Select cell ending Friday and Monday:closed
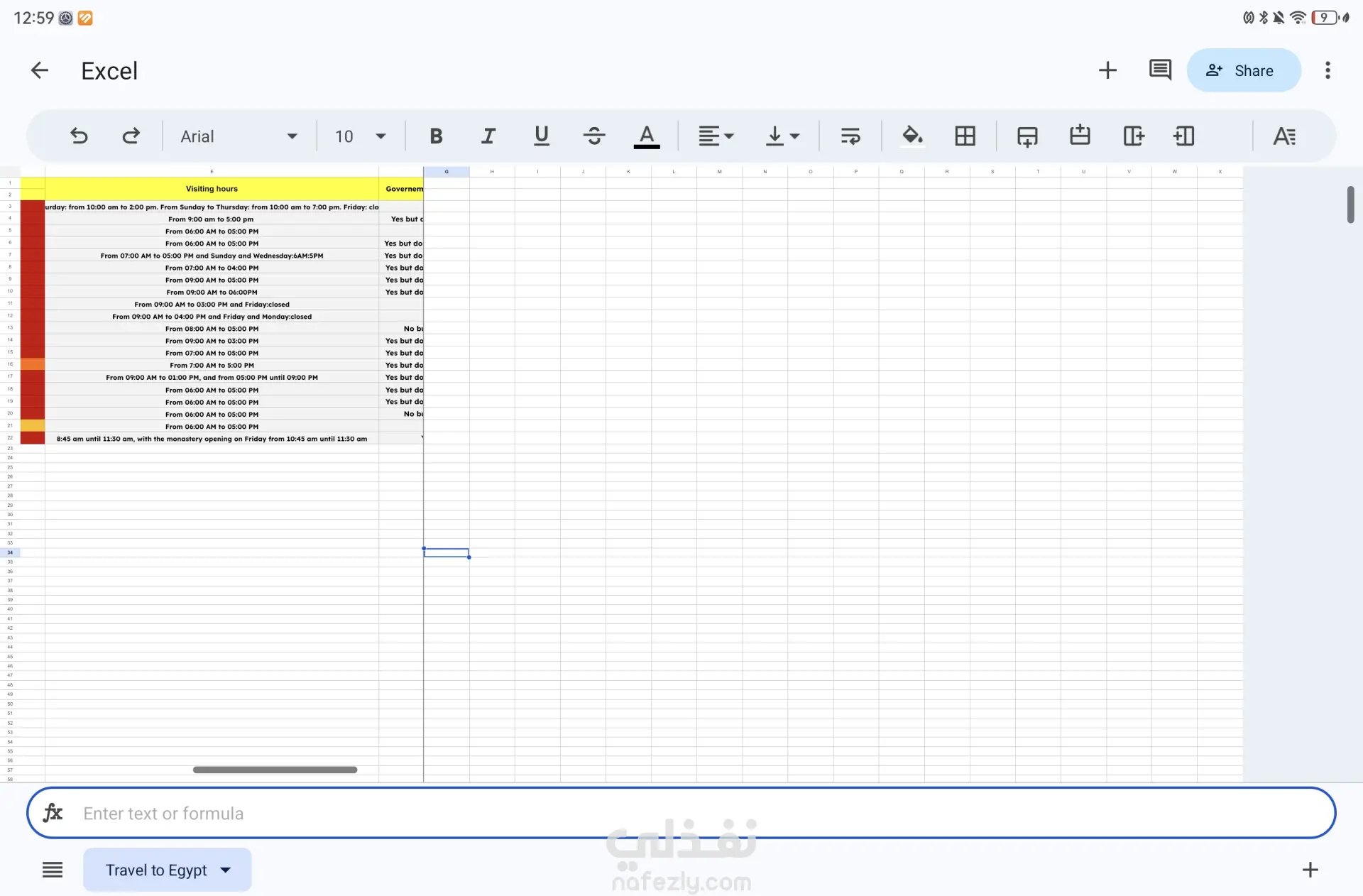 [212, 317]
